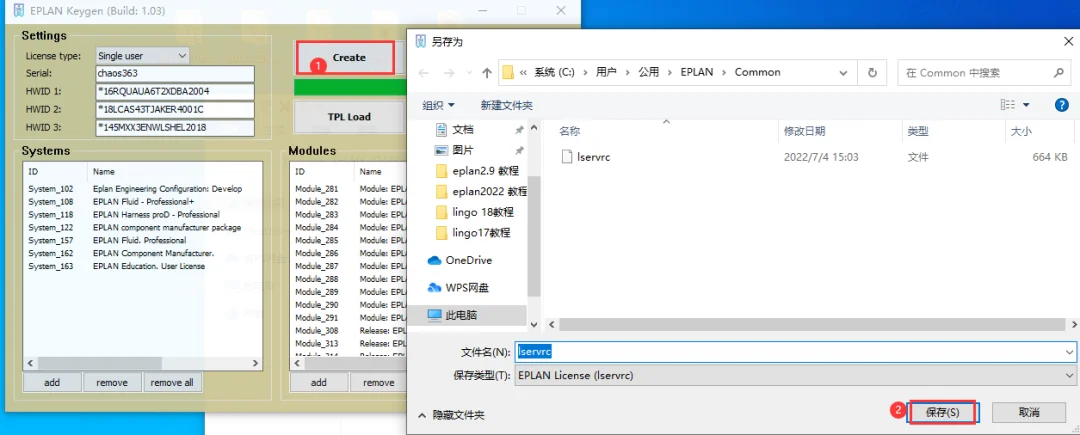1080x435 pixels.
Task: Click the Systems list right scroll arrow
Action: click(256, 363)
